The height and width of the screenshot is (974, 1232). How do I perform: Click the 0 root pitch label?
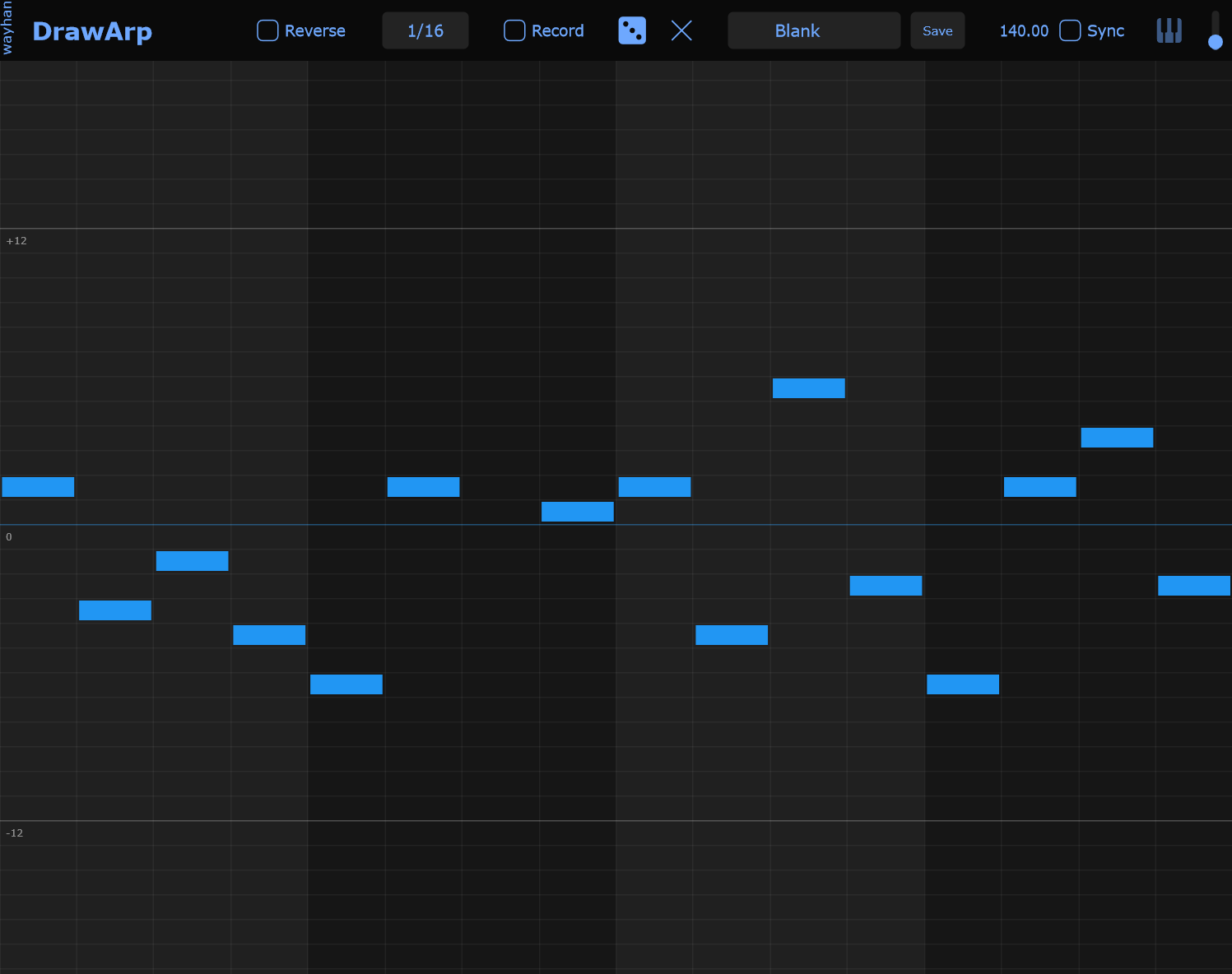(x=9, y=537)
